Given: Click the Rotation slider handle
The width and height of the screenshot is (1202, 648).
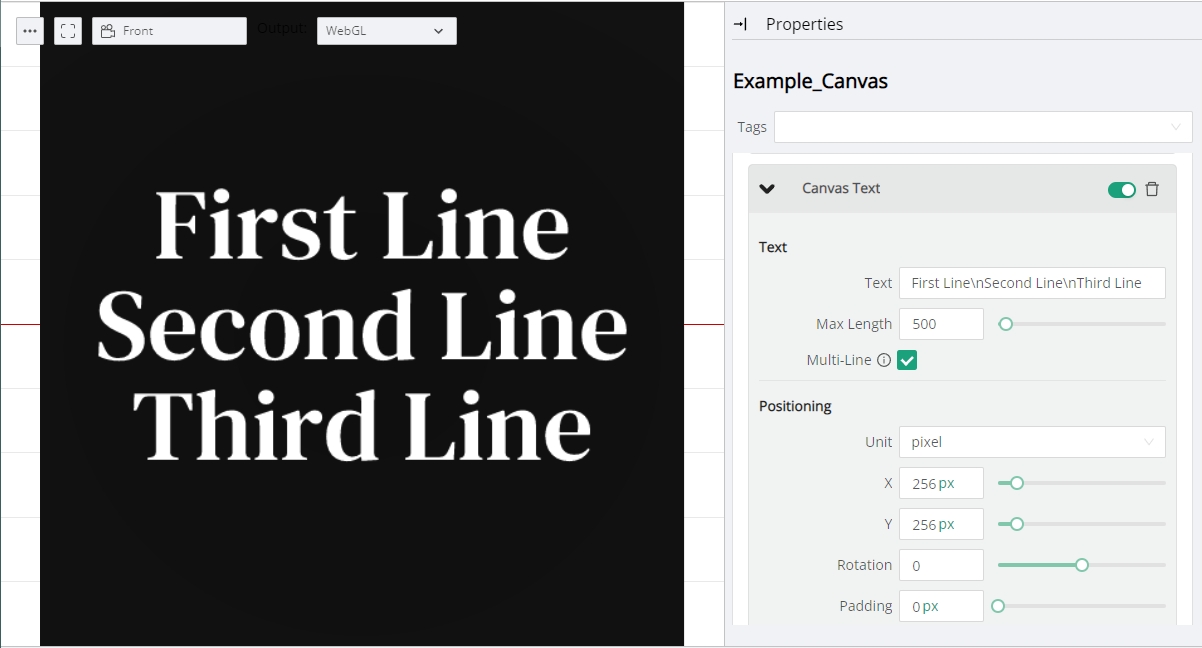Looking at the screenshot, I should tap(1081, 565).
